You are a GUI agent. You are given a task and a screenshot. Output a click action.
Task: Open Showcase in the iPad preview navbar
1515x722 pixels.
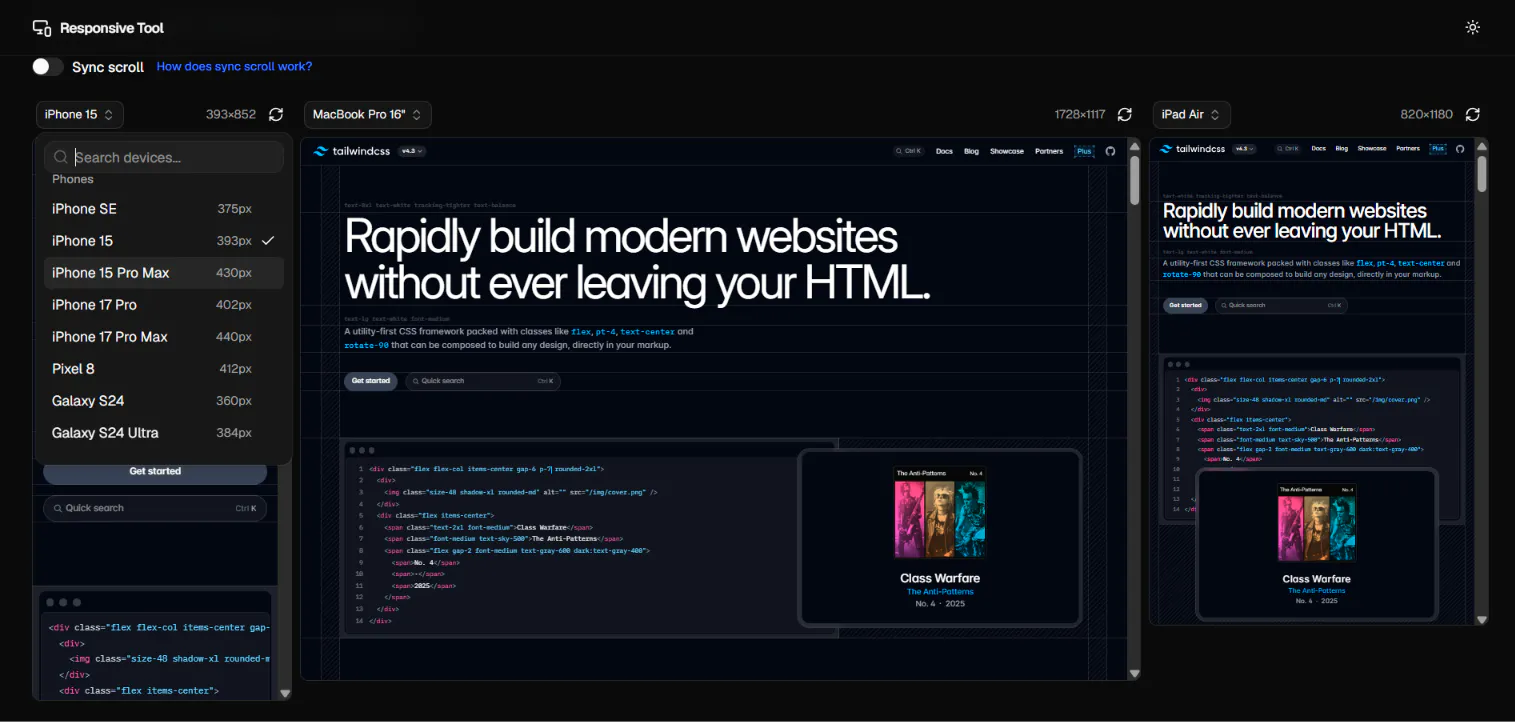click(x=1372, y=149)
